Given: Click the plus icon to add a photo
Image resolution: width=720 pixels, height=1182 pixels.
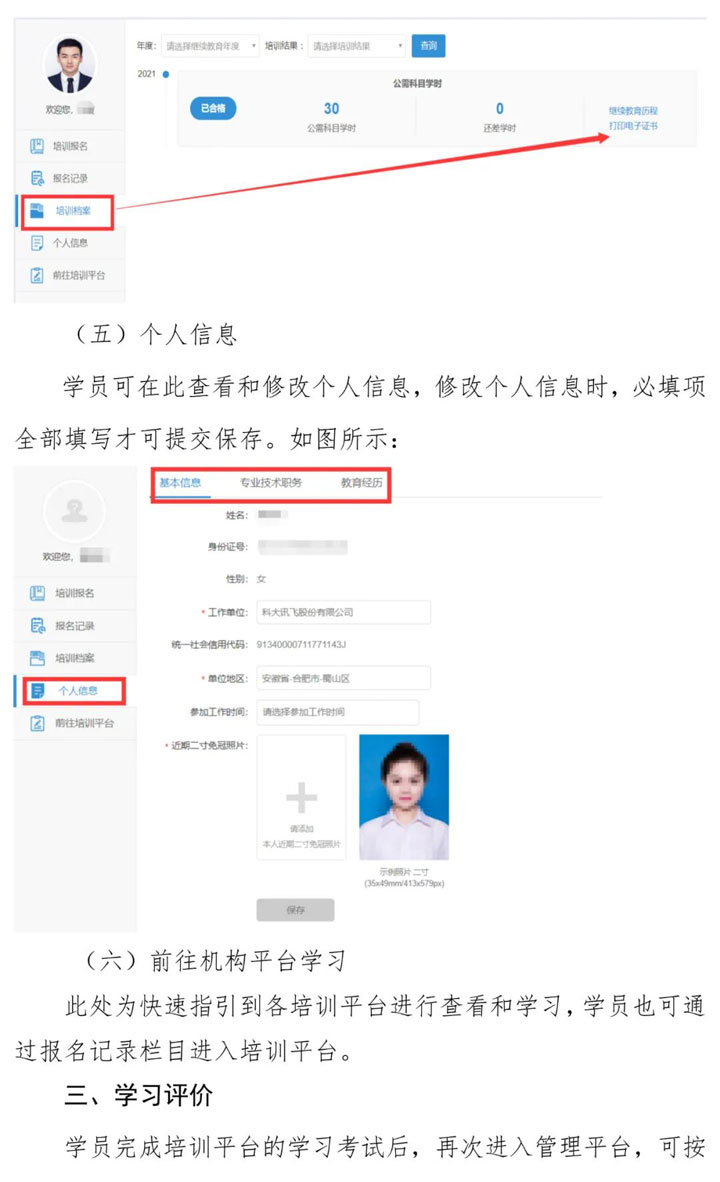Looking at the screenshot, I should (301, 797).
